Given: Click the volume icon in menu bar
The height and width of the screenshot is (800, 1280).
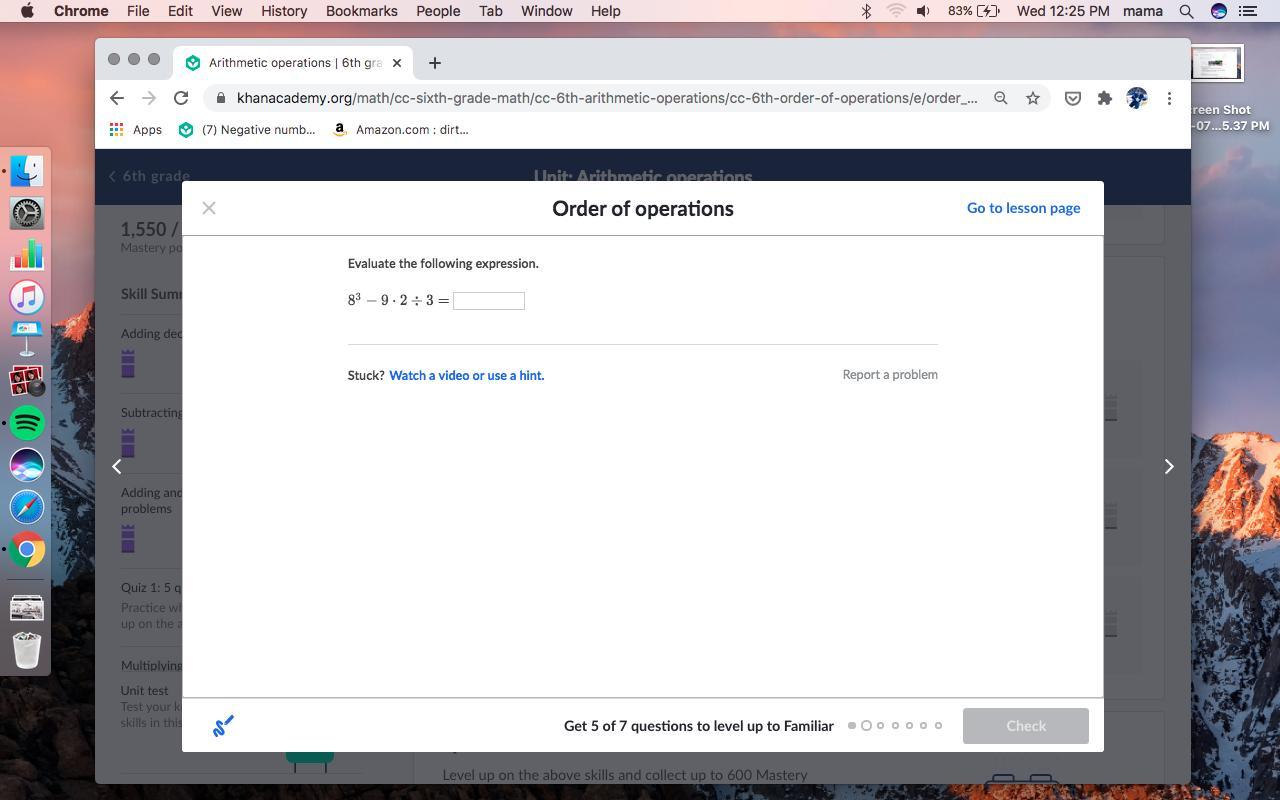Looking at the screenshot, I should pos(924,11).
